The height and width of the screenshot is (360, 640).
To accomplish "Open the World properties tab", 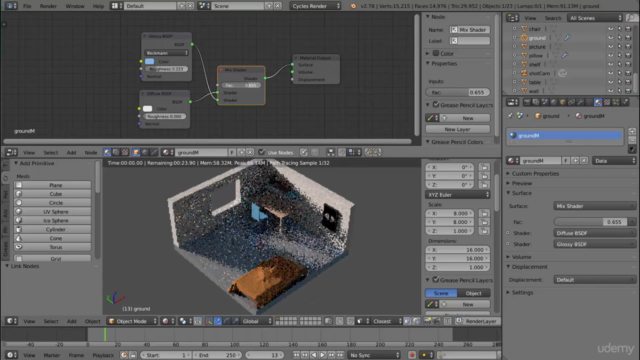I will [x=553, y=102].
